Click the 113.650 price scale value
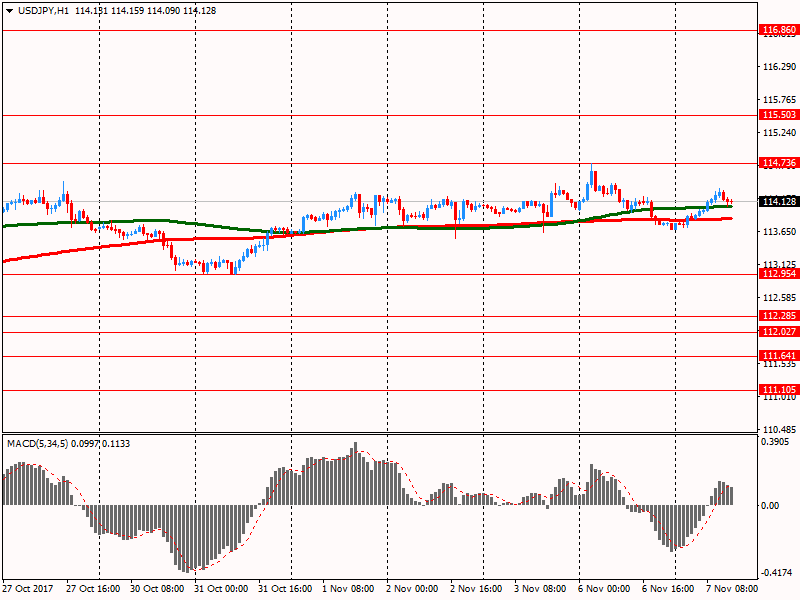This screenshot has height=600, width=800. (x=779, y=232)
